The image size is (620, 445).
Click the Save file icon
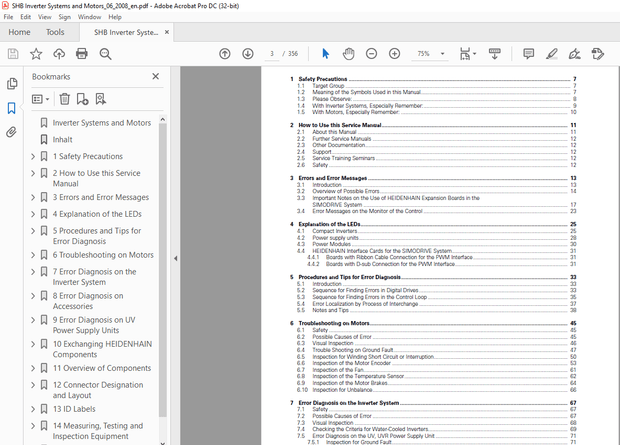coord(13,54)
